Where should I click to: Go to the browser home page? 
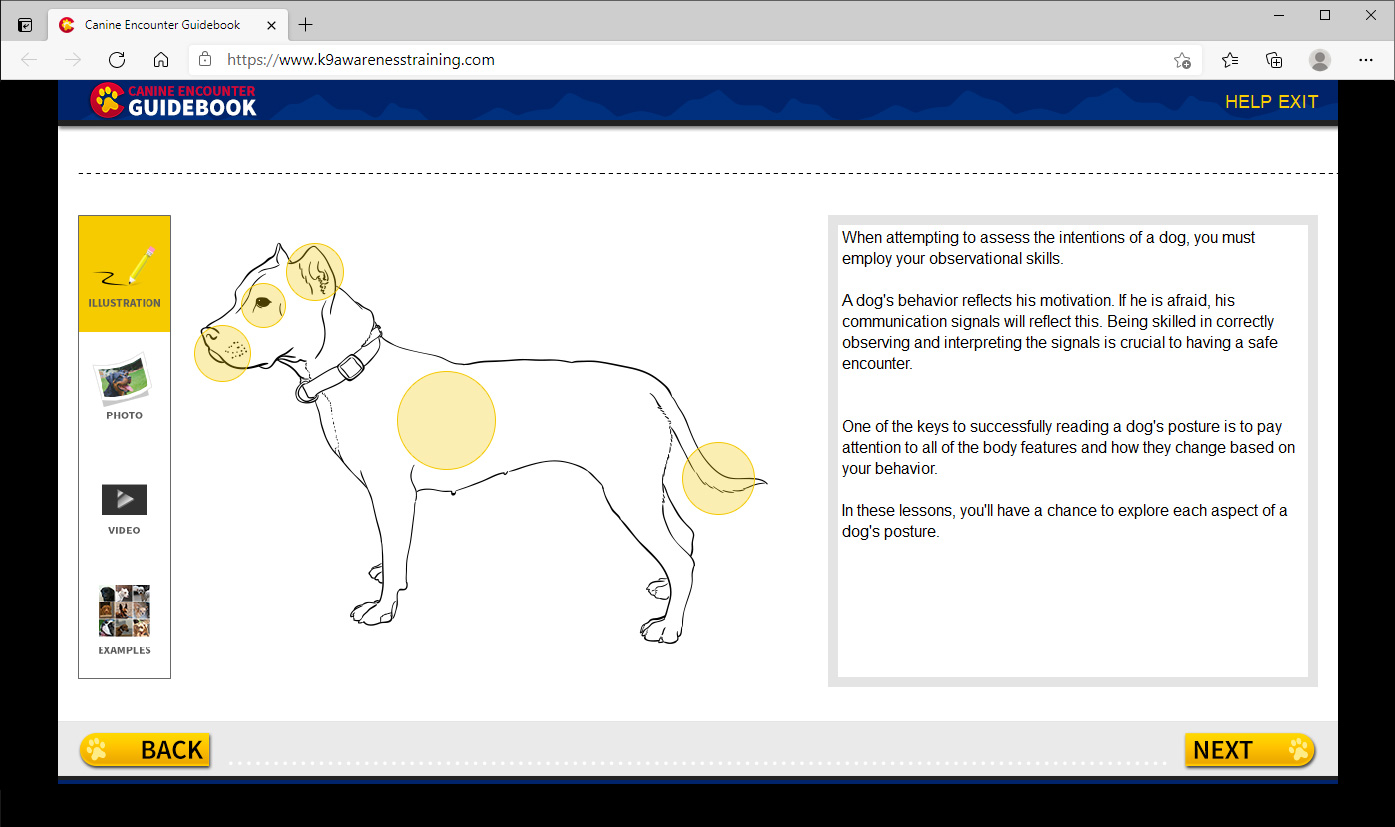coord(161,60)
